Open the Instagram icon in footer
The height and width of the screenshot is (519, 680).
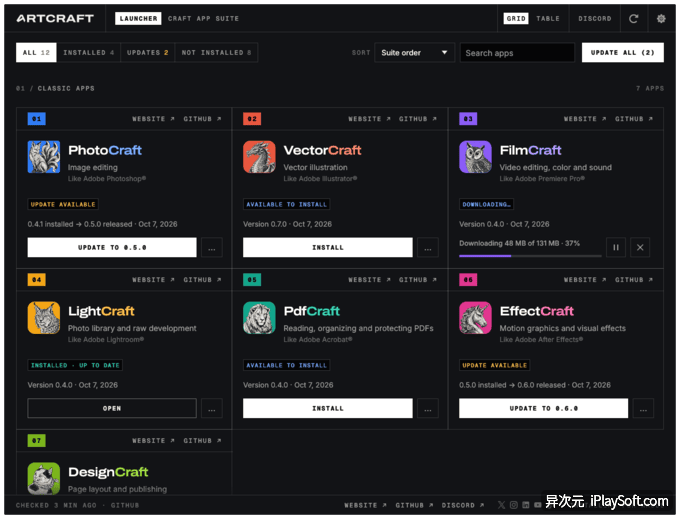(513, 505)
